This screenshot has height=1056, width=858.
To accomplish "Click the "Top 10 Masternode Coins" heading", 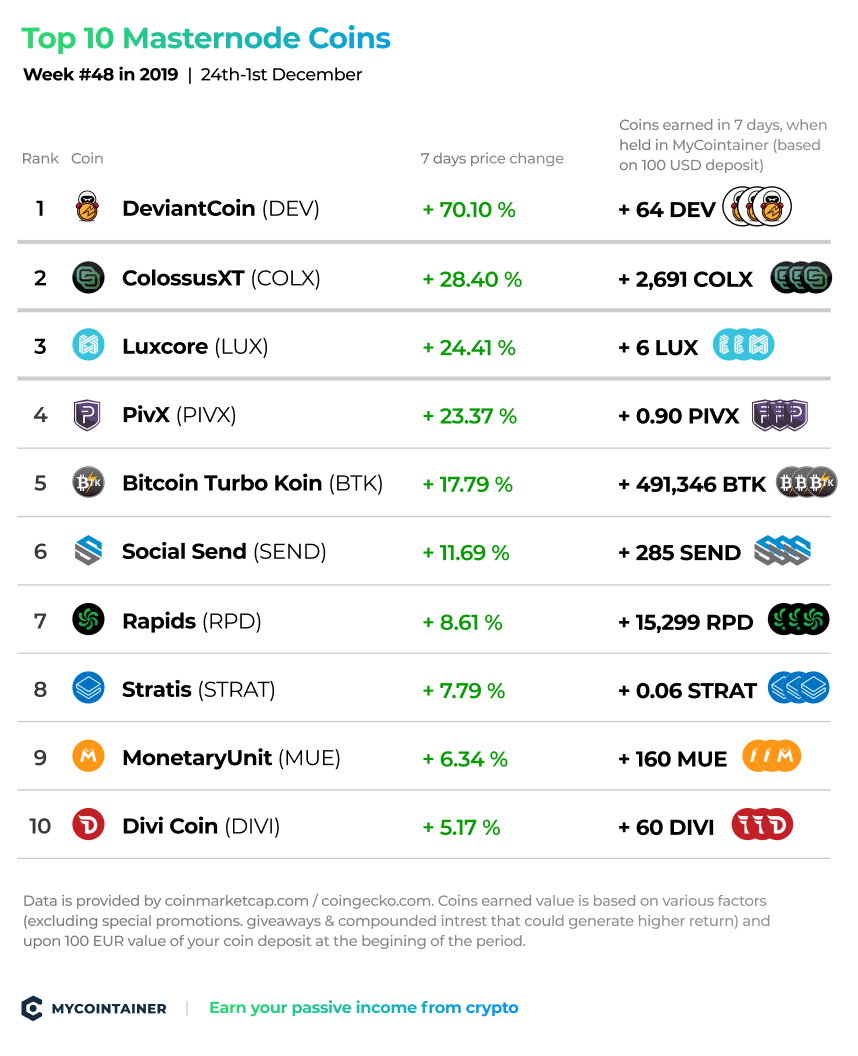I will (x=206, y=38).
